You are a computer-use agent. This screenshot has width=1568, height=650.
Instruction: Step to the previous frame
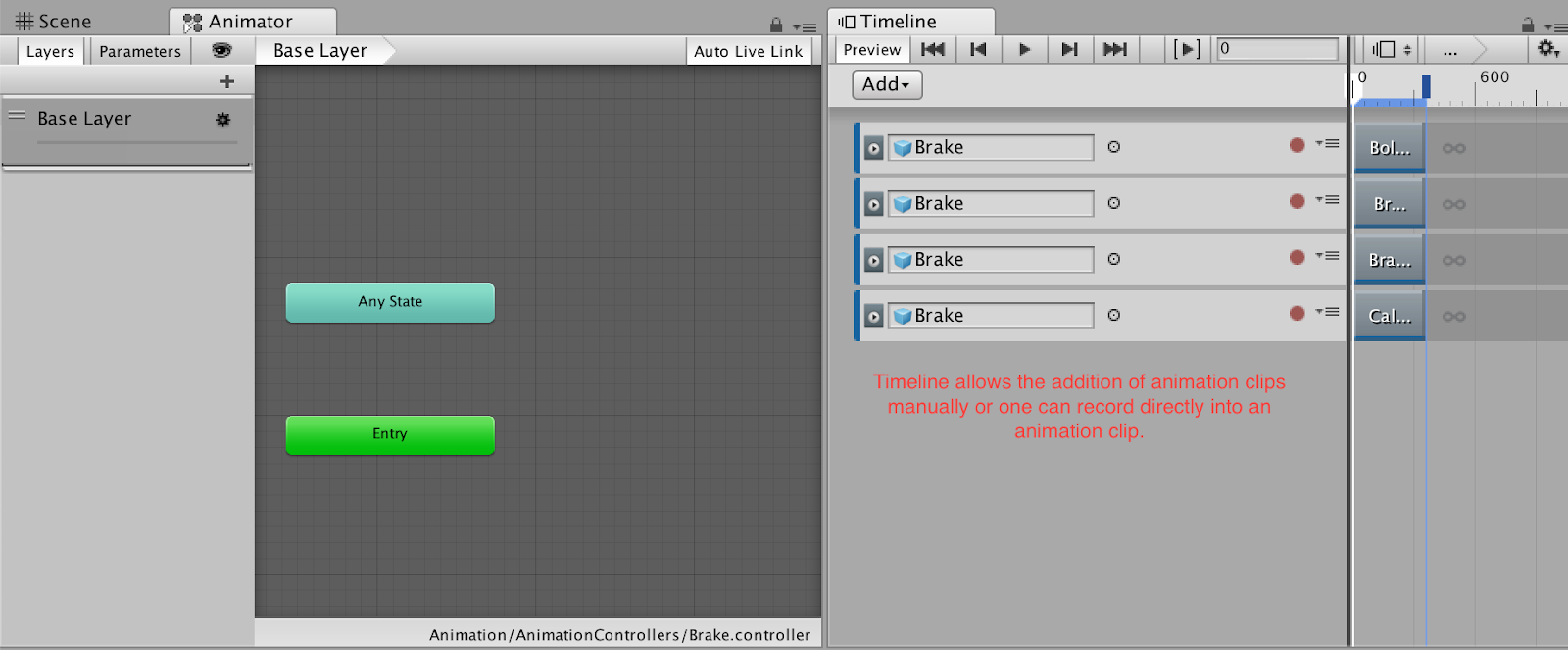(x=978, y=49)
